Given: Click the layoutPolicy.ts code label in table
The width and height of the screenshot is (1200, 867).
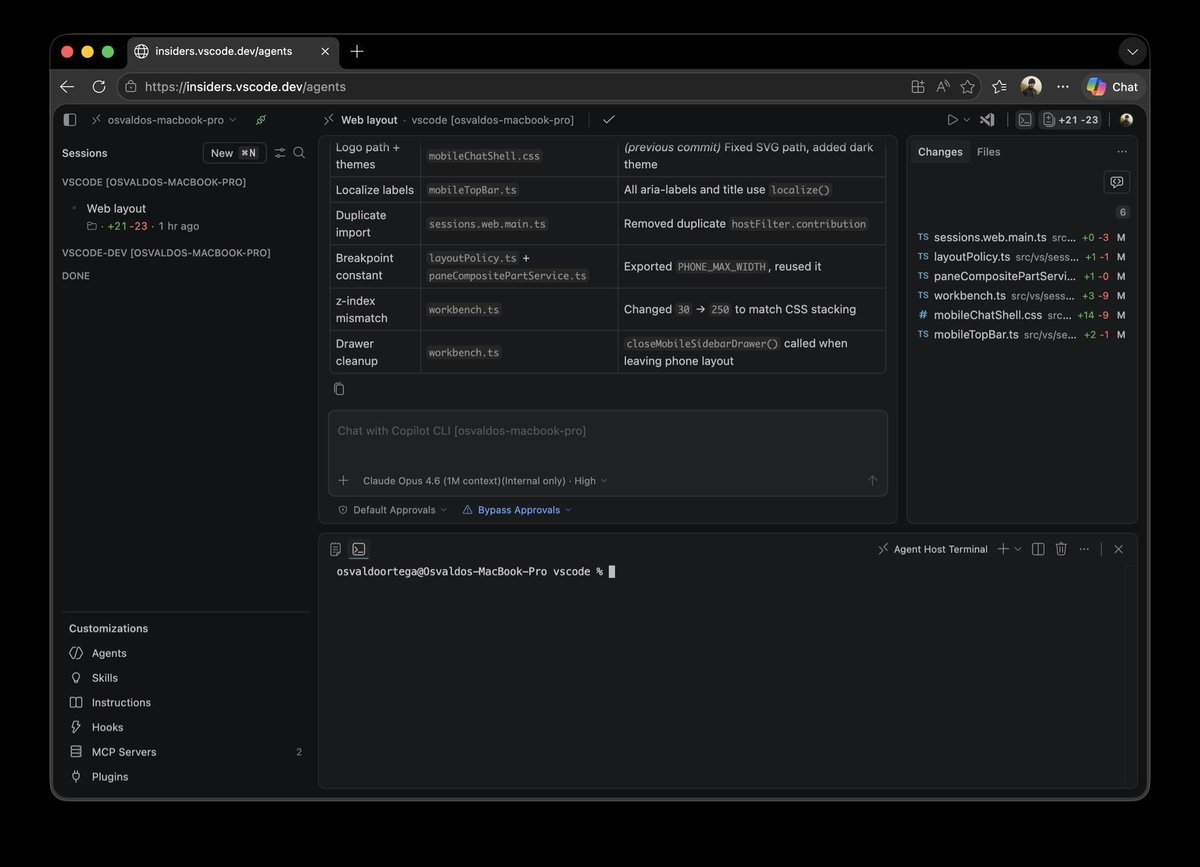Looking at the screenshot, I should pos(473,258).
